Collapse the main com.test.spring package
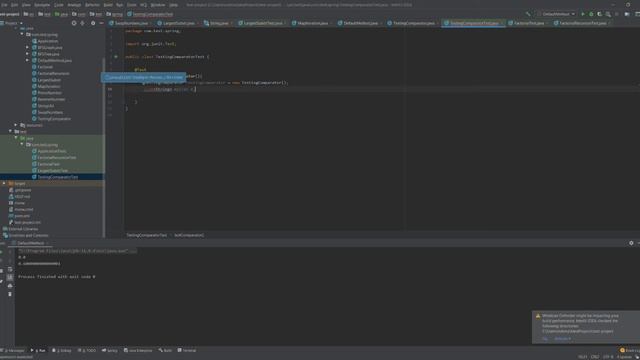 22,35
